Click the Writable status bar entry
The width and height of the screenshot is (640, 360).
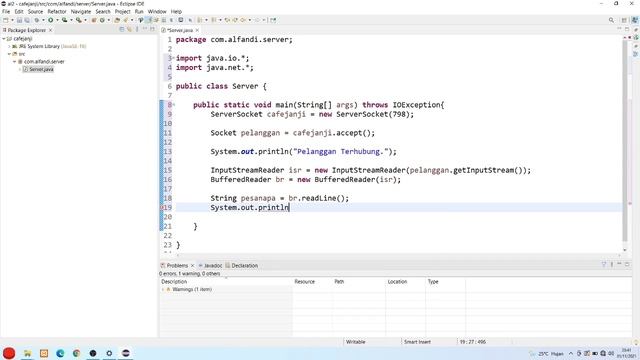click(x=356, y=342)
